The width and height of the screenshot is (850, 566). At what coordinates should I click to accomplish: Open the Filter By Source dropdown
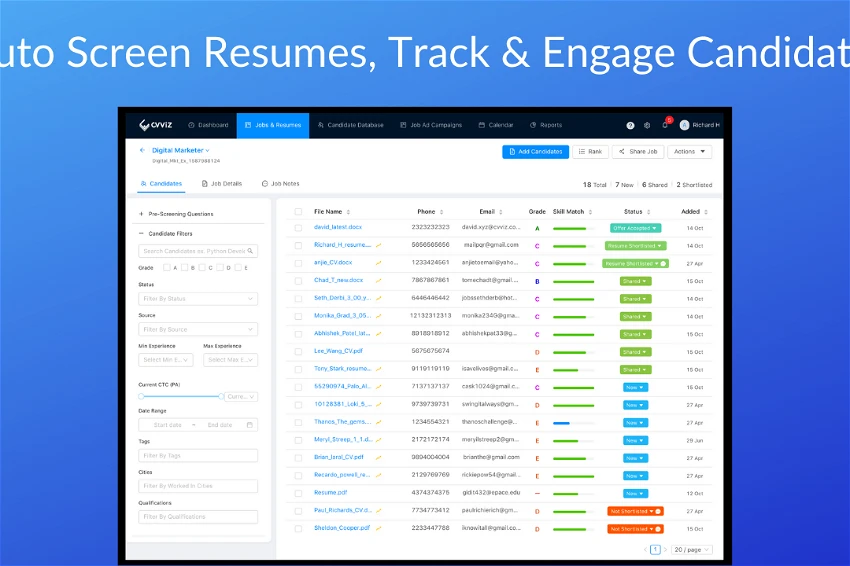pyautogui.click(x=198, y=329)
